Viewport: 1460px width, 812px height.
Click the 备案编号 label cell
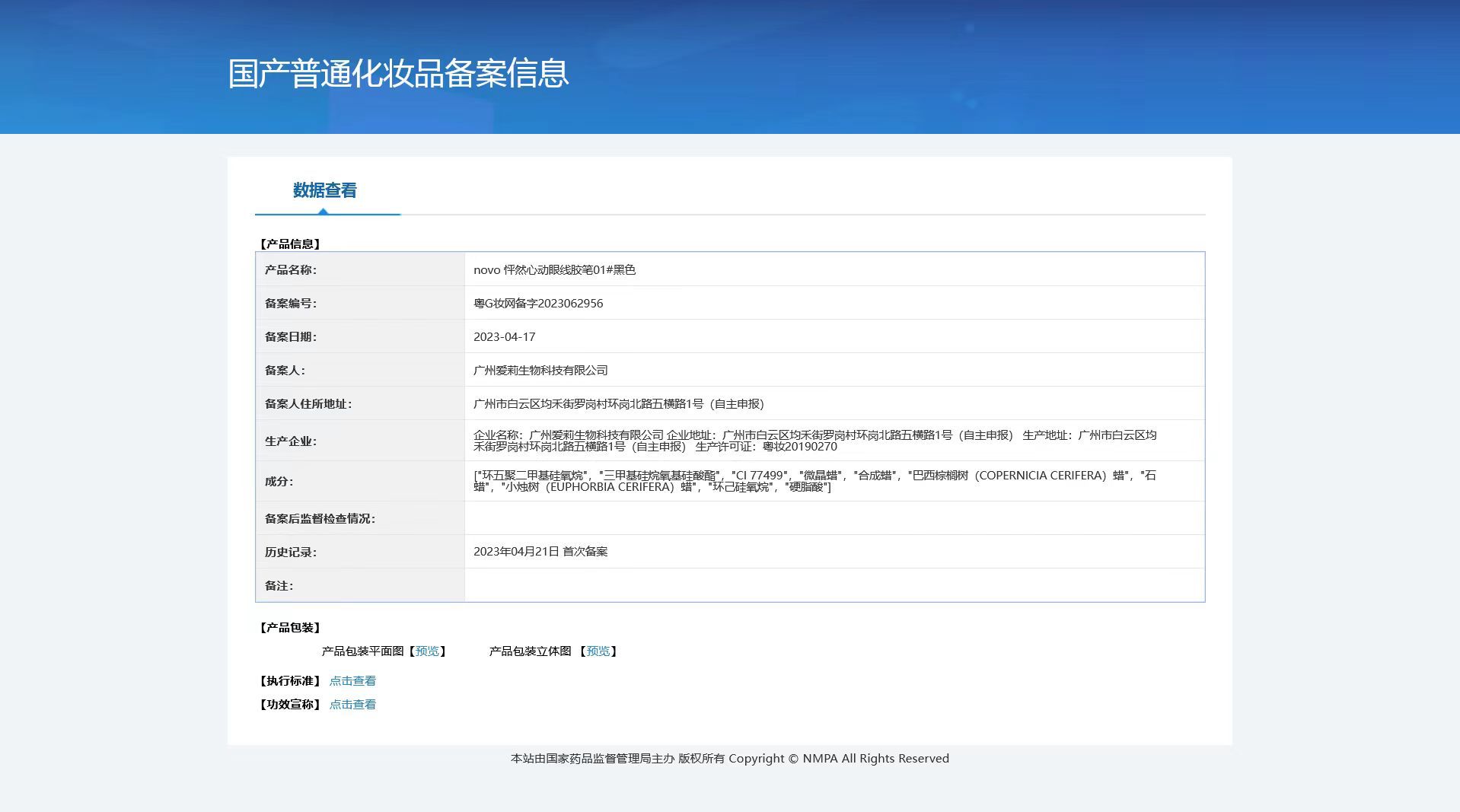pyautogui.click(x=360, y=303)
